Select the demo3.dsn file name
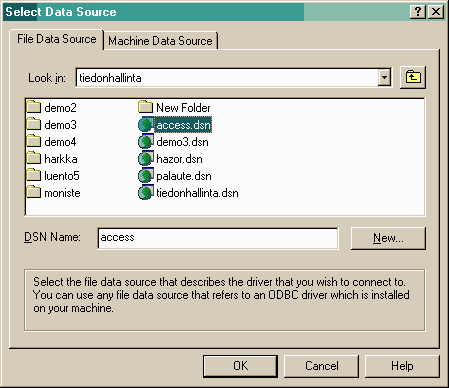This screenshot has height=388, width=449. 182,142
